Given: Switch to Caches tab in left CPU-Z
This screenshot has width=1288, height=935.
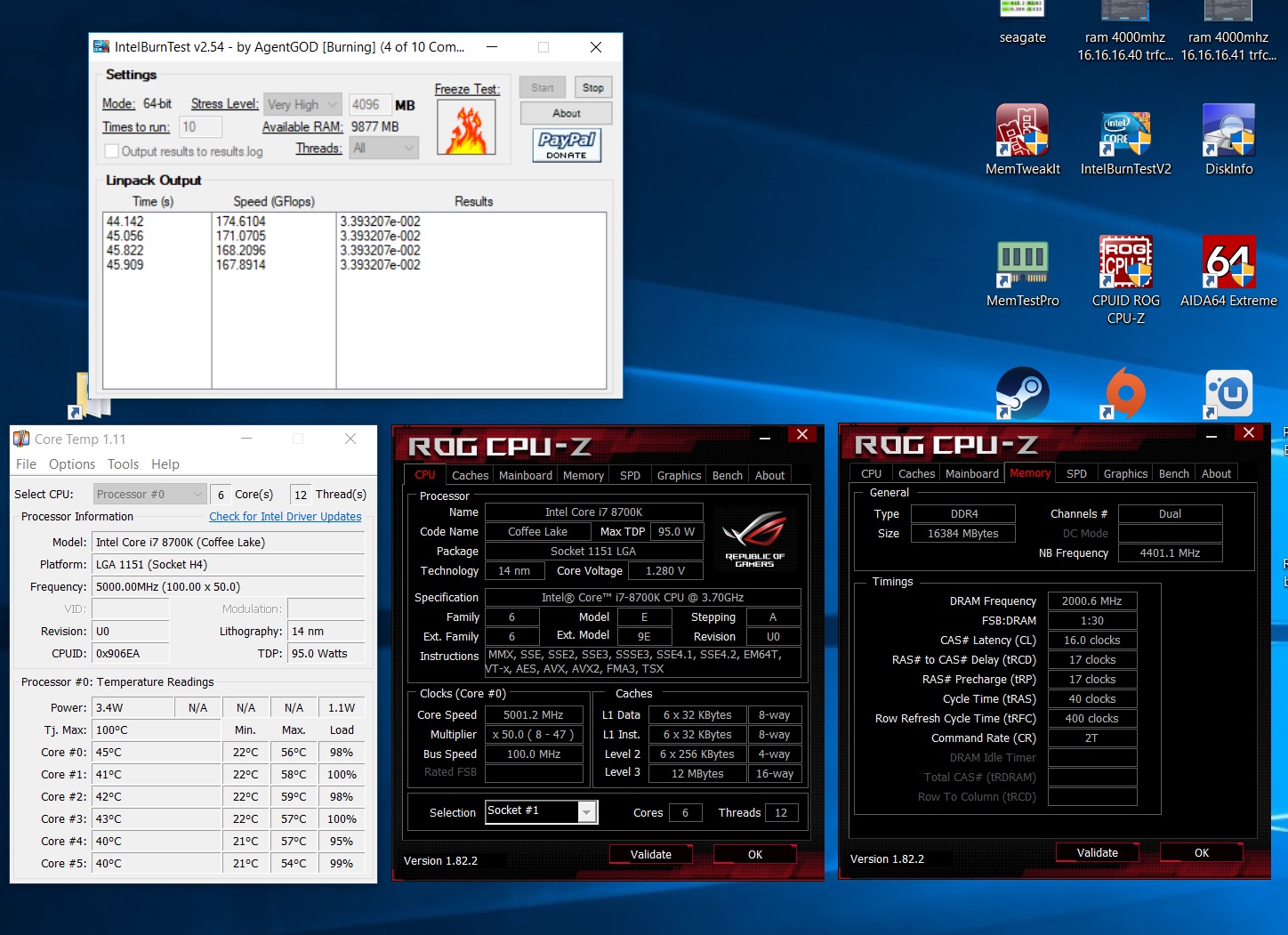Looking at the screenshot, I should pos(470,475).
